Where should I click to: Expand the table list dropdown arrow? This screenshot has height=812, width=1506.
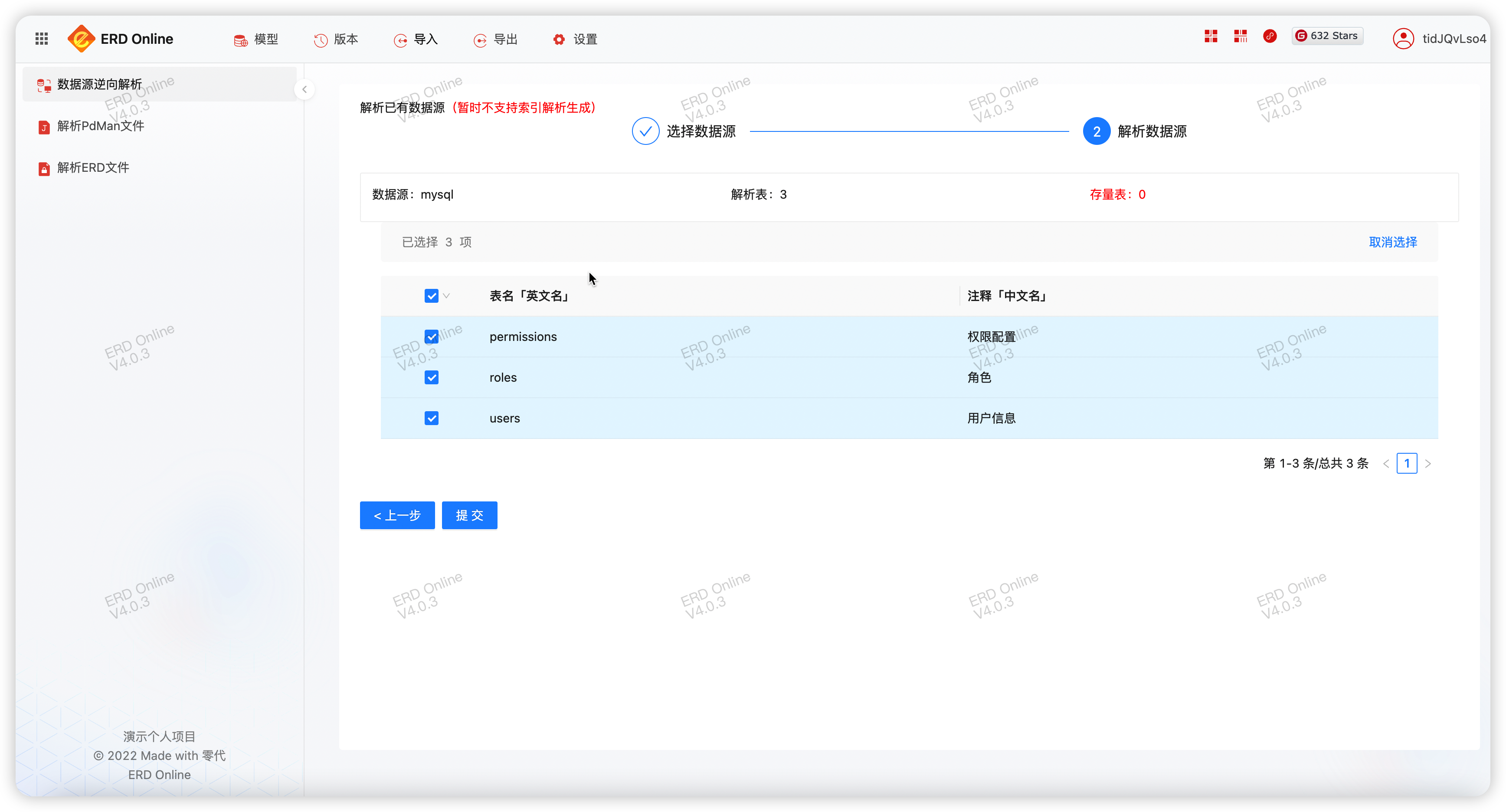(x=448, y=295)
